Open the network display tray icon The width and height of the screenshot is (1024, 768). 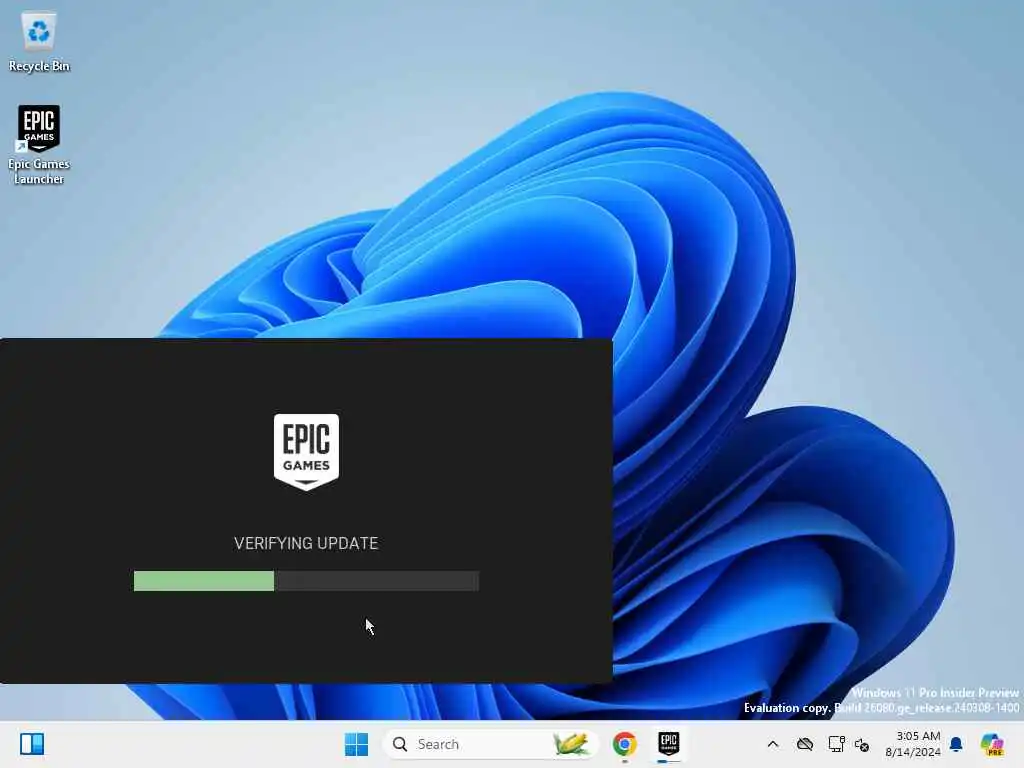tap(837, 744)
